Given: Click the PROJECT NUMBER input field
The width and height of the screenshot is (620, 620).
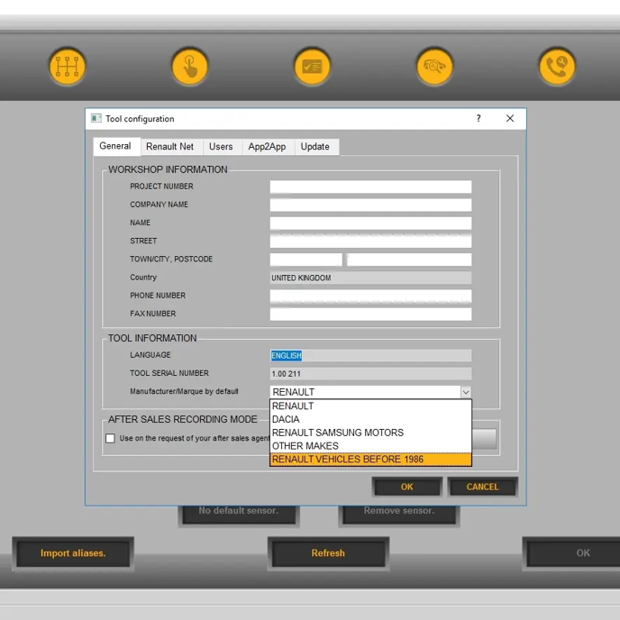Looking at the screenshot, I should coord(370,187).
